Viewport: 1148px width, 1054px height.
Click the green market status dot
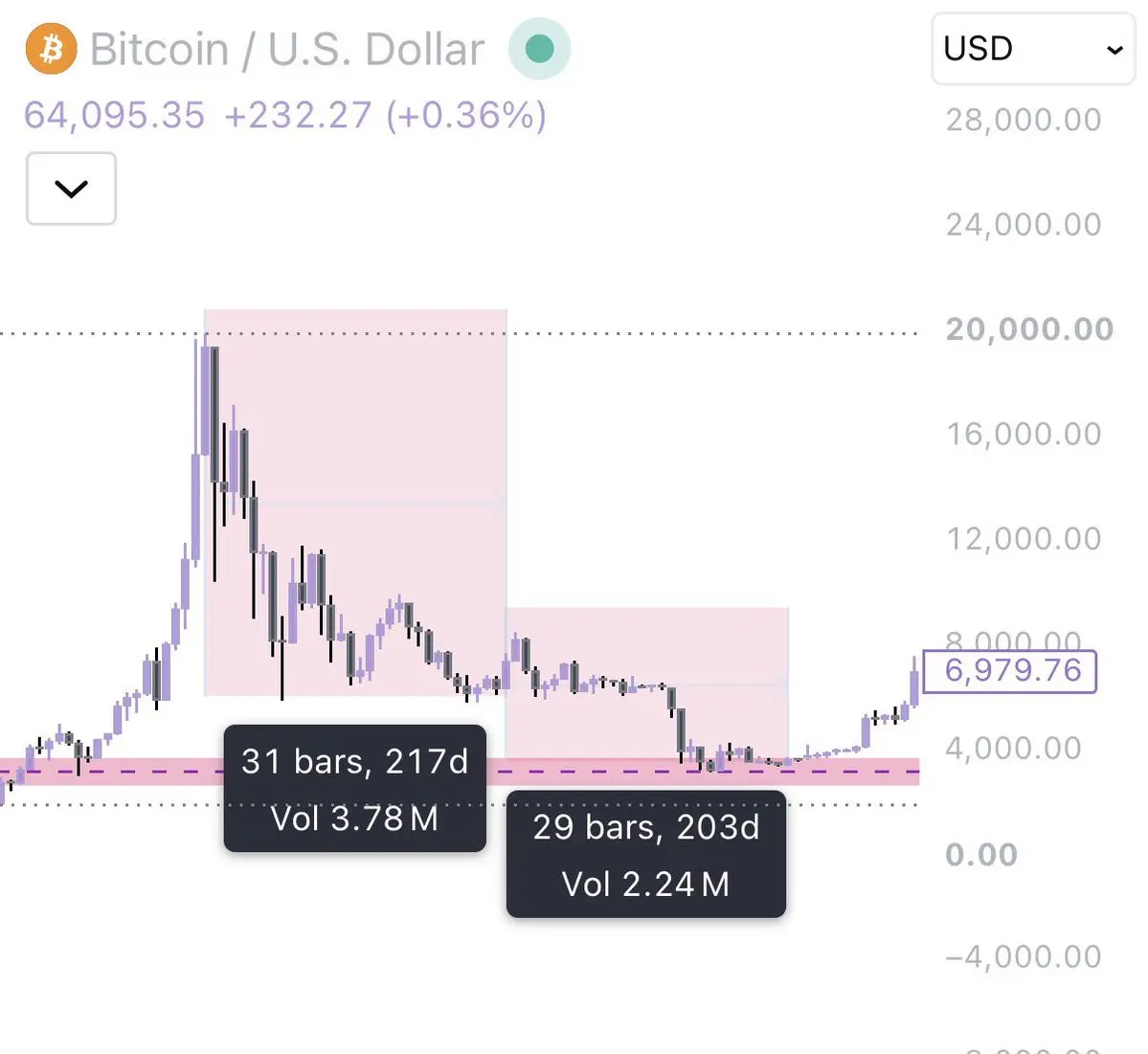540,49
